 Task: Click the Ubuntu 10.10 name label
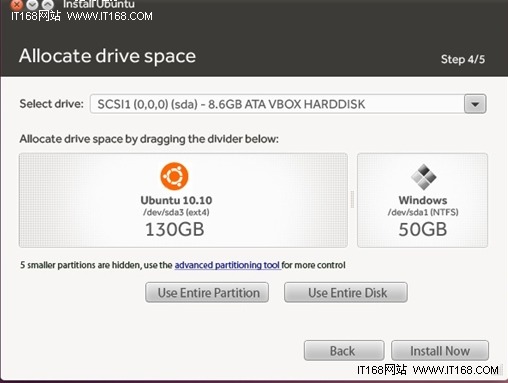click(x=176, y=200)
